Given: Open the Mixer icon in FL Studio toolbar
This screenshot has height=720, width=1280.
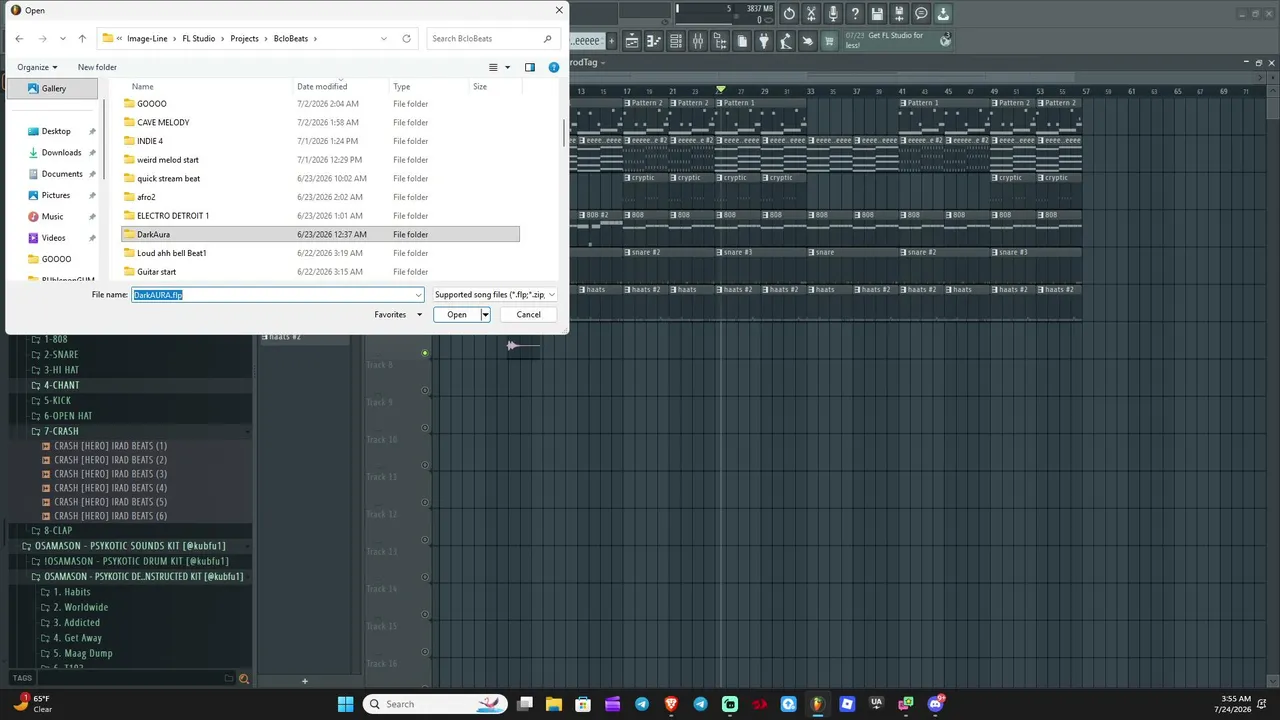Looking at the screenshot, I should 697,41.
